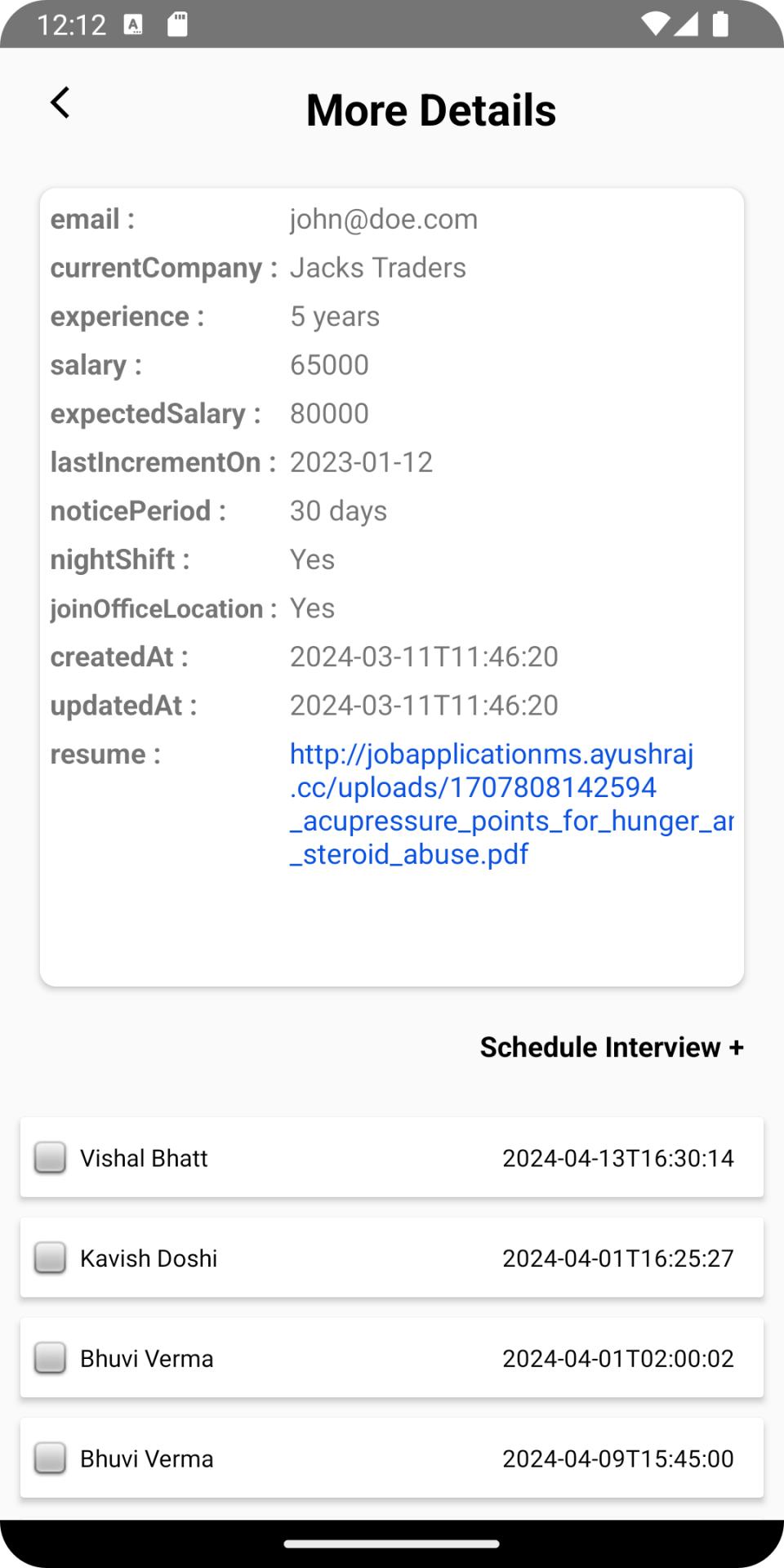Screen dimensions: 784x1568
Task: Tap the Kavish Doshi name
Action: (x=149, y=1258)
